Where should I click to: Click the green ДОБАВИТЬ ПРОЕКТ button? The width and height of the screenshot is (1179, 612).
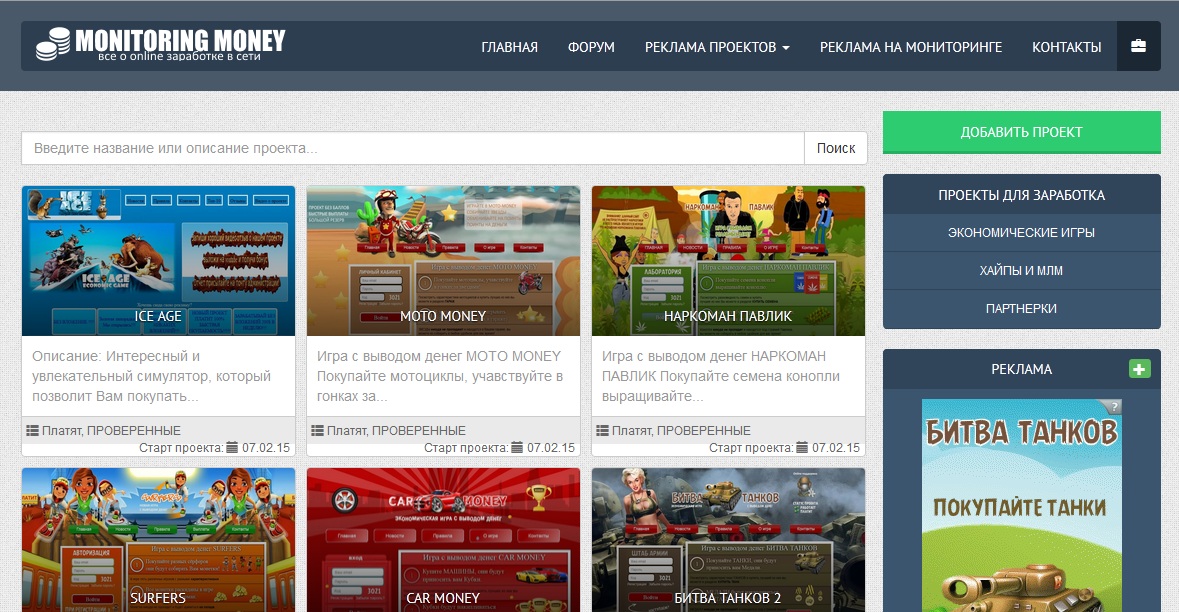1021,132
